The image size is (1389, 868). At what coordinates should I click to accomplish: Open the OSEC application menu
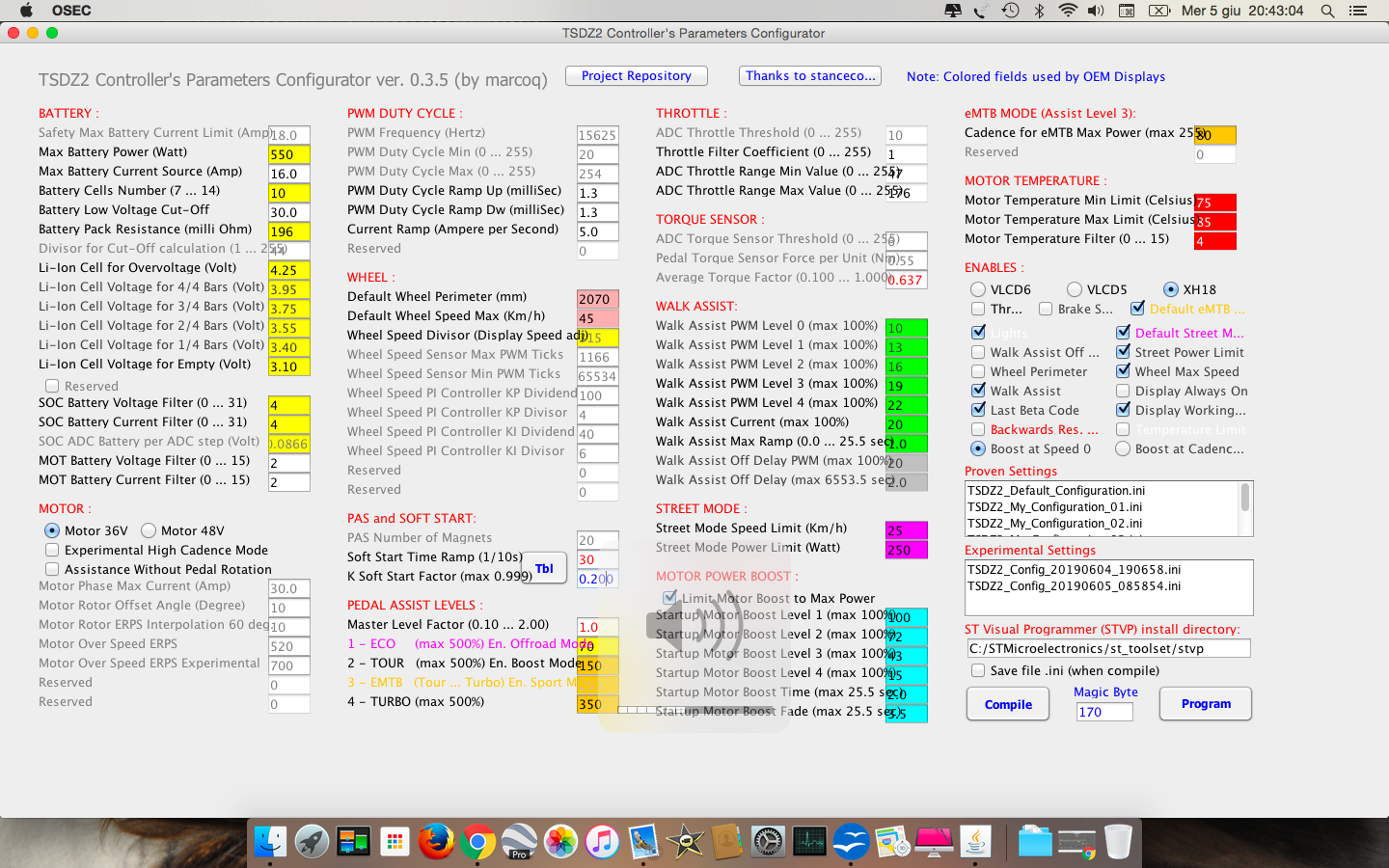pyautogui.click(x=71, y=11)
